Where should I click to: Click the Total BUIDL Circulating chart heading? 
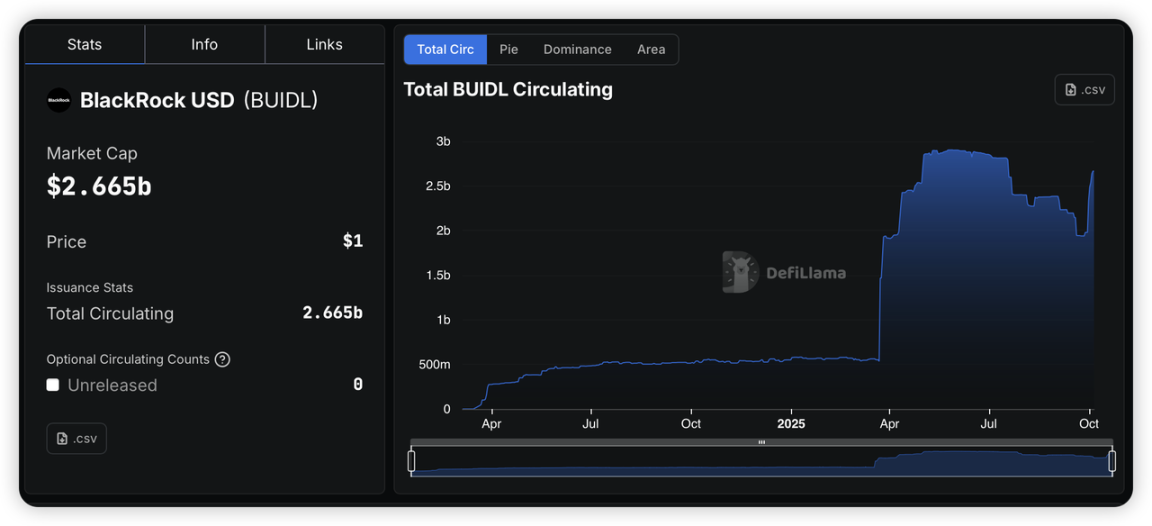click(508, 89)
